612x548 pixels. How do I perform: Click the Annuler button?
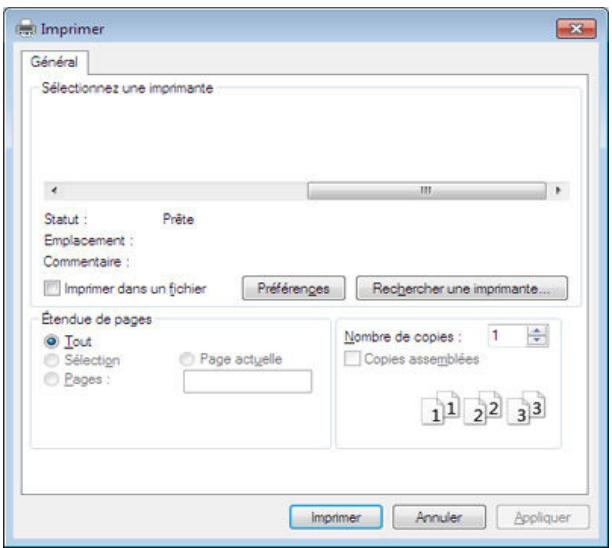pos(439,517)
